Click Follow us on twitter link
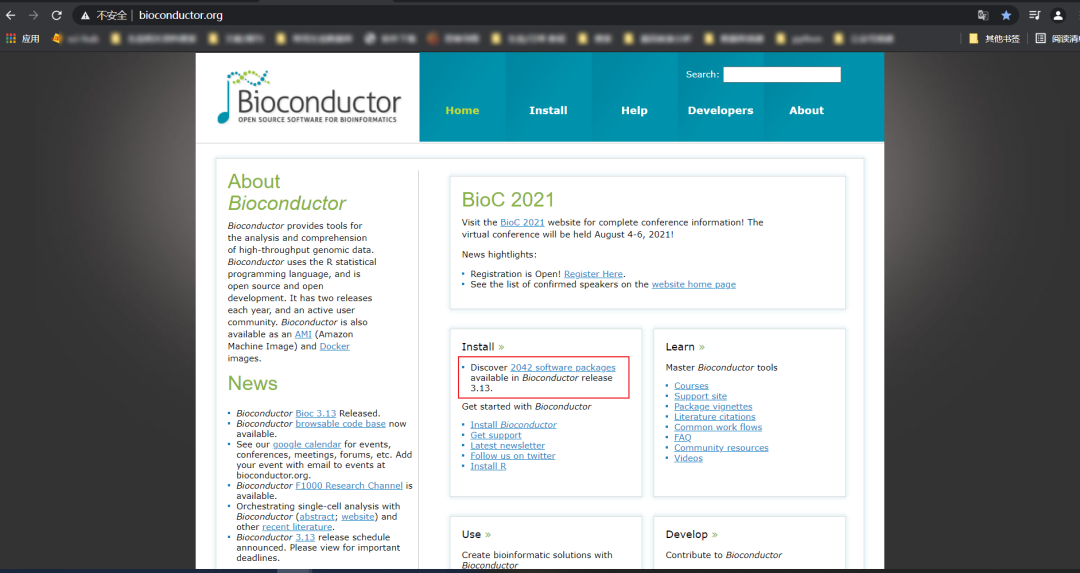1080x573 pixels. click(512, 456)
